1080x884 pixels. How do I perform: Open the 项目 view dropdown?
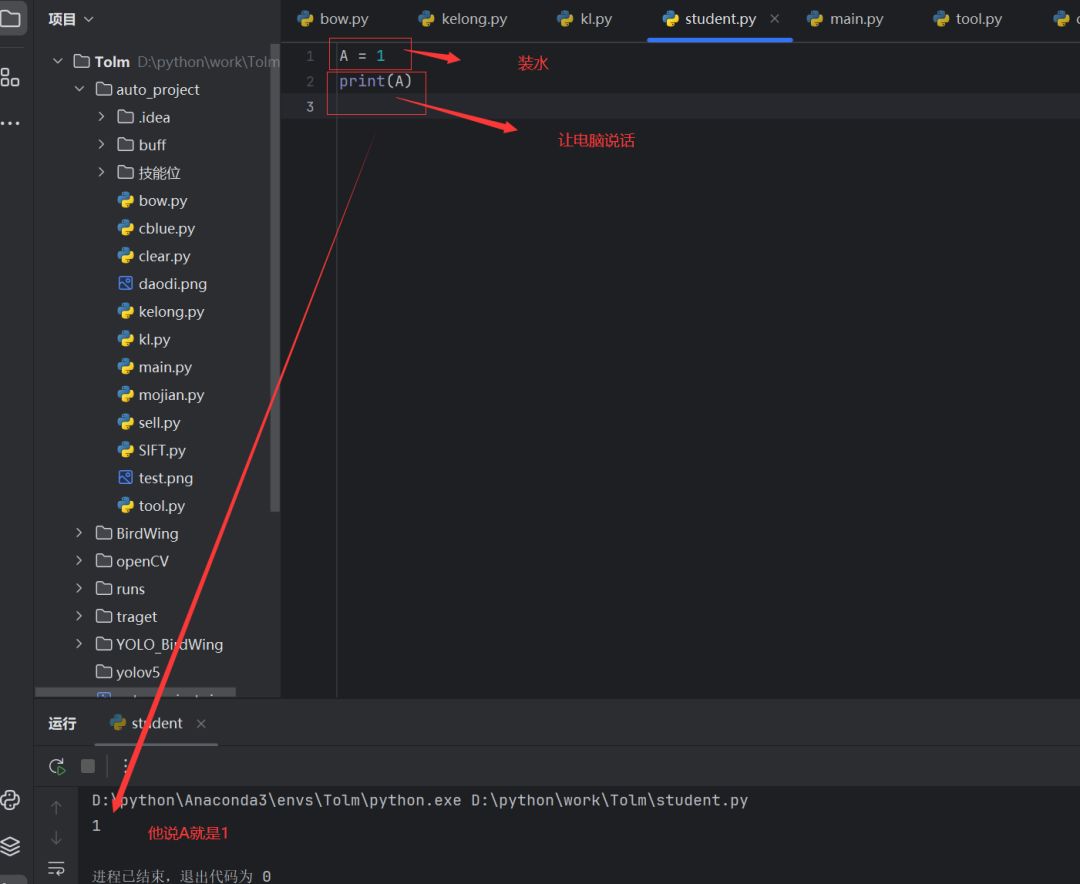coord(70,19)
